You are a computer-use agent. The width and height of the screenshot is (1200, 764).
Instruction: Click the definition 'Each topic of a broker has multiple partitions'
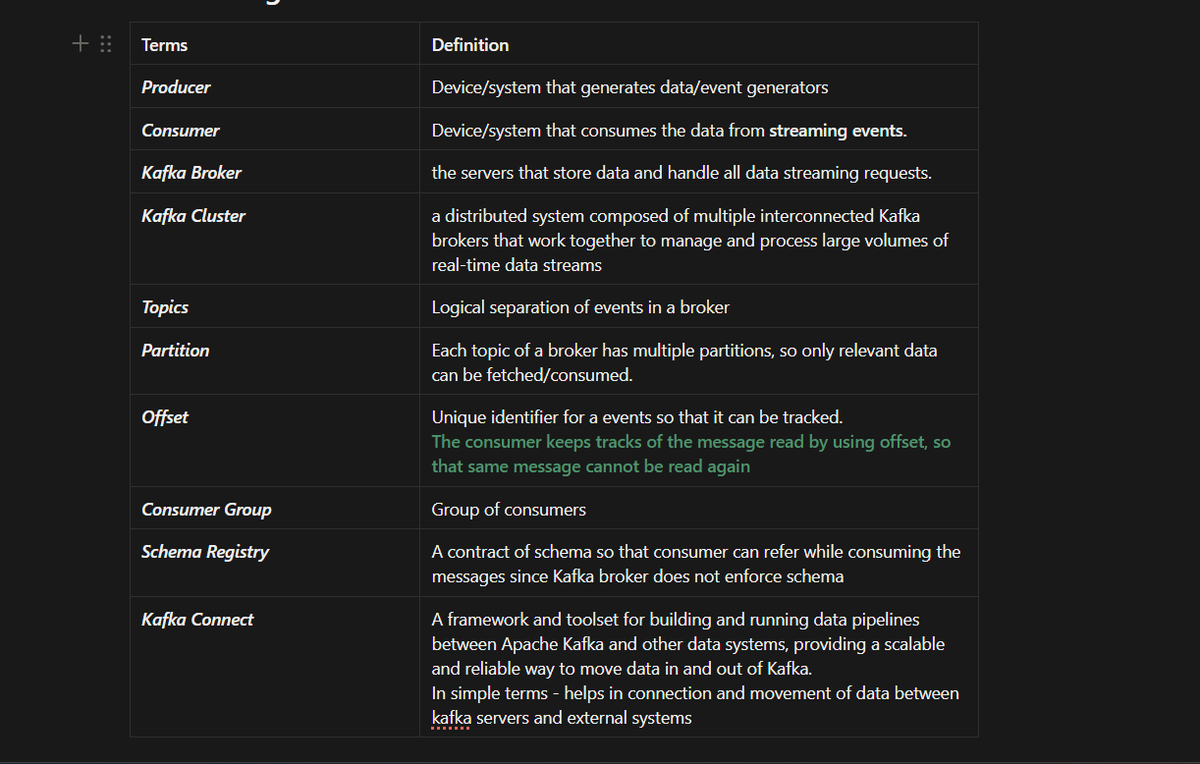[685, 362]
